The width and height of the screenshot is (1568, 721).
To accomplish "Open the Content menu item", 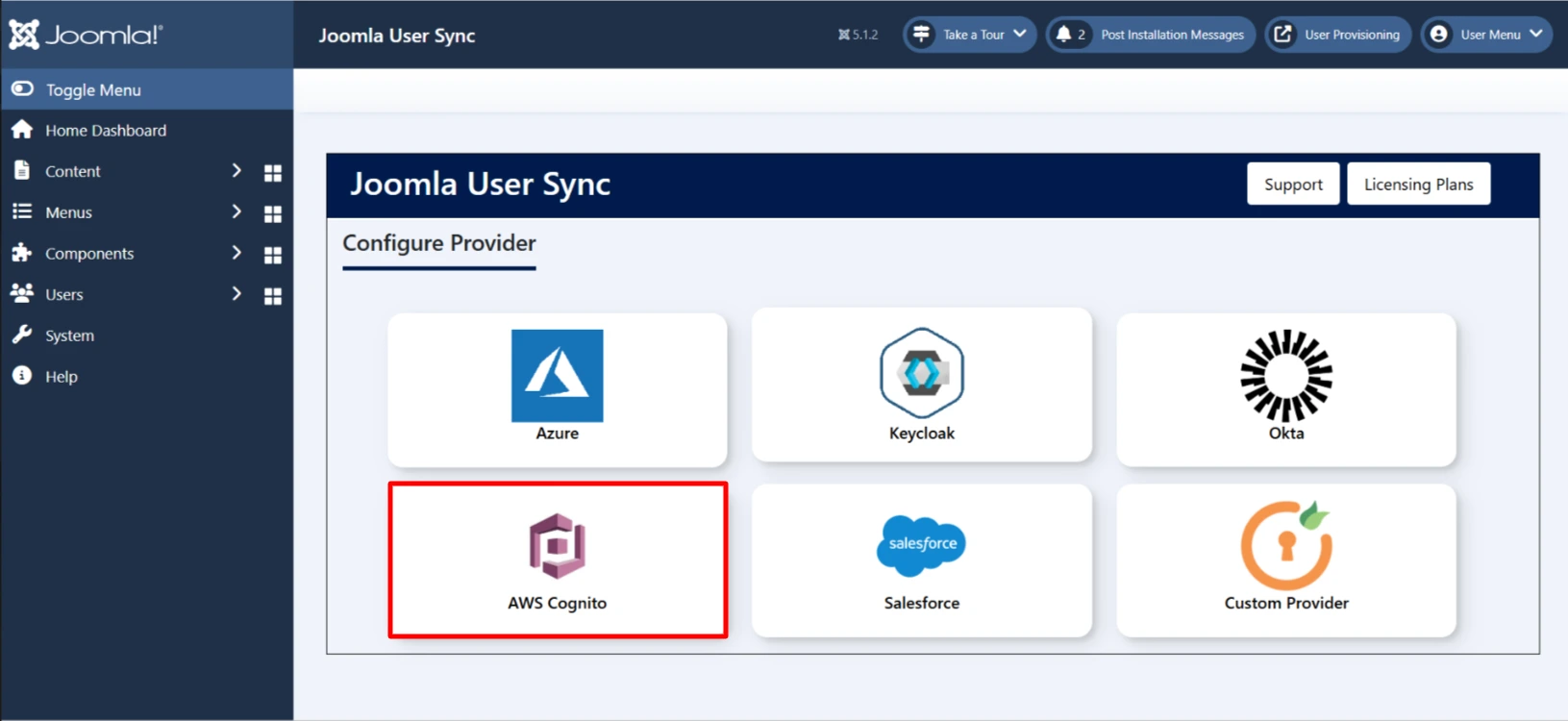I will click(x=73, y=171).
